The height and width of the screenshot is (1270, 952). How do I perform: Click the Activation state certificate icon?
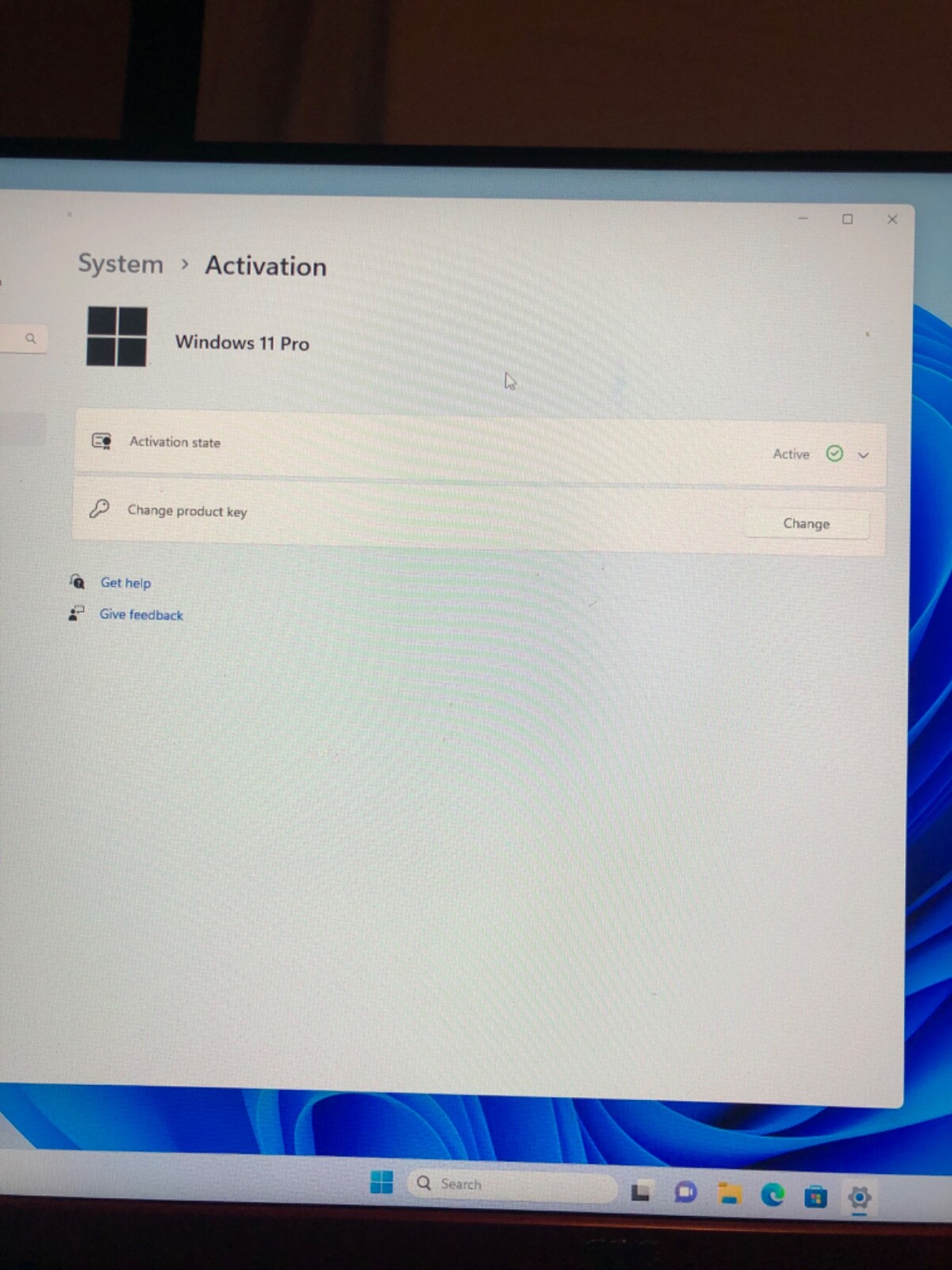(x=102, y=441)
